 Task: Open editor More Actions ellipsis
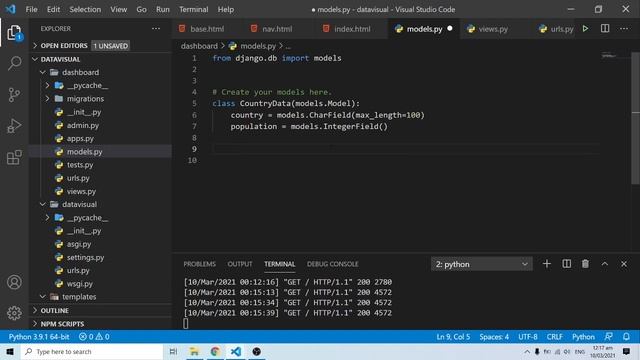[624, 29]
